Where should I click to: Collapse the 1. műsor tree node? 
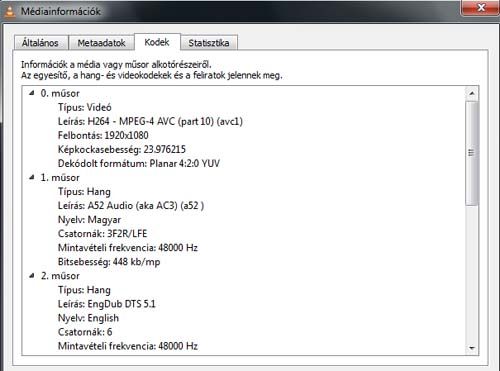coord(32,178)
